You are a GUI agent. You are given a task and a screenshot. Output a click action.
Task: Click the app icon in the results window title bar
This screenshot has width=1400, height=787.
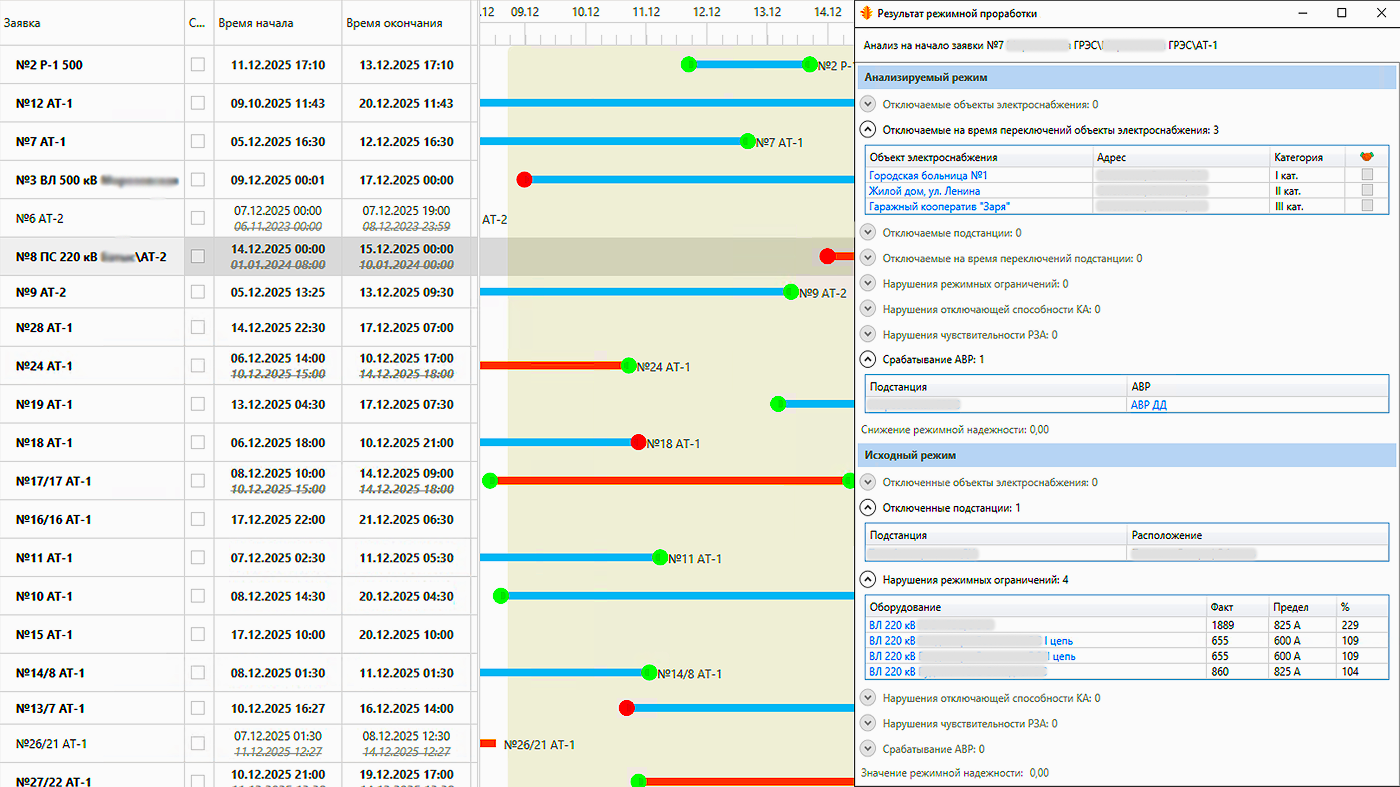(x=866, y=14)
